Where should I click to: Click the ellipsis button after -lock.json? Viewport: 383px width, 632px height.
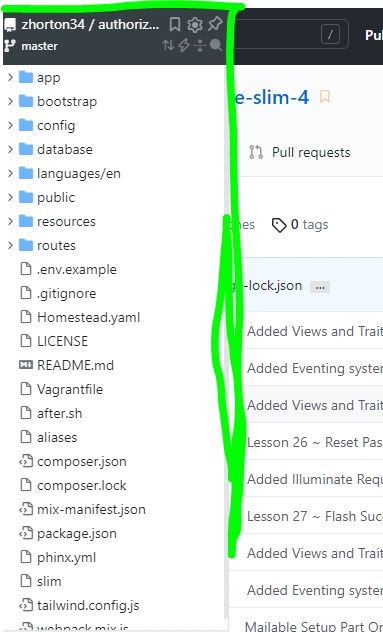tap(320, 287)
